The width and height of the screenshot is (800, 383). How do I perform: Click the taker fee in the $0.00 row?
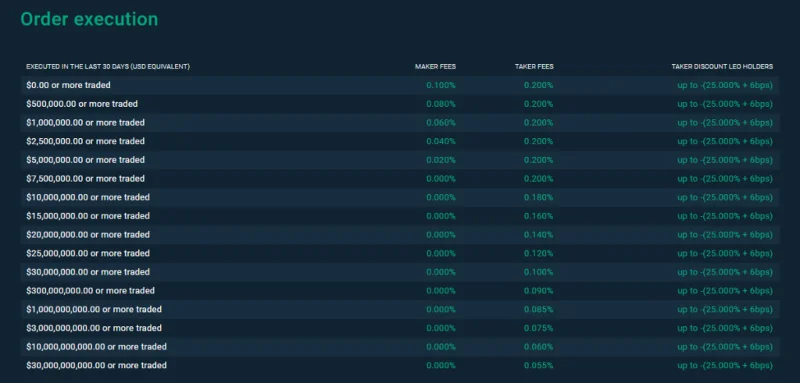tap(538, 85)
